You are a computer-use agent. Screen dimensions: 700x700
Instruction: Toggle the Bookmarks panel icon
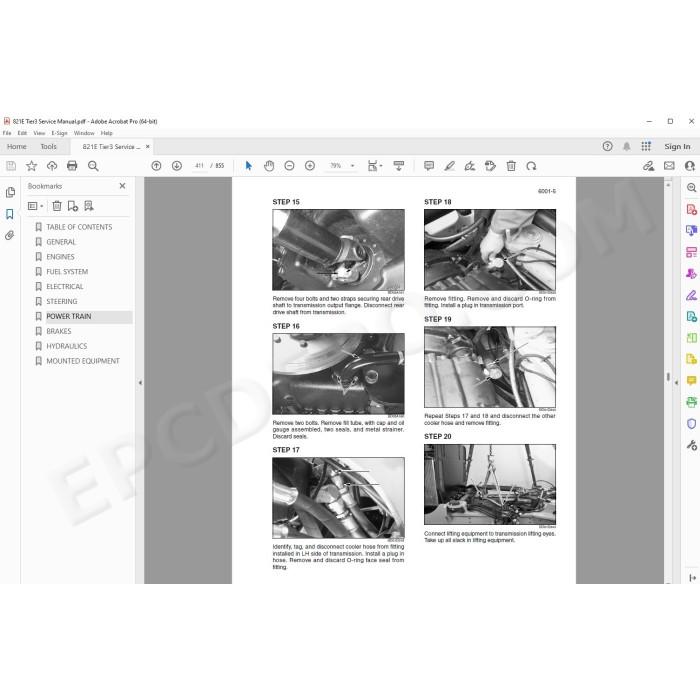click(10, 214)
